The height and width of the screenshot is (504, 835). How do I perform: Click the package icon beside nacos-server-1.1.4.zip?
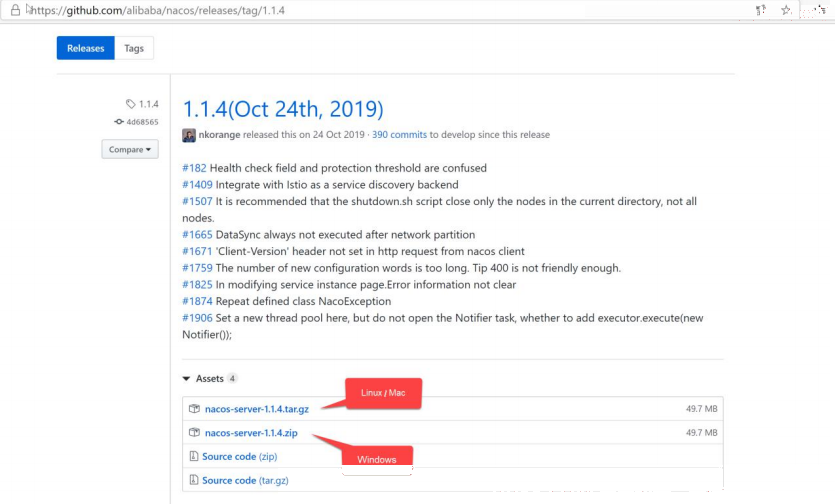pyautogui.click(x=194, y=433)
